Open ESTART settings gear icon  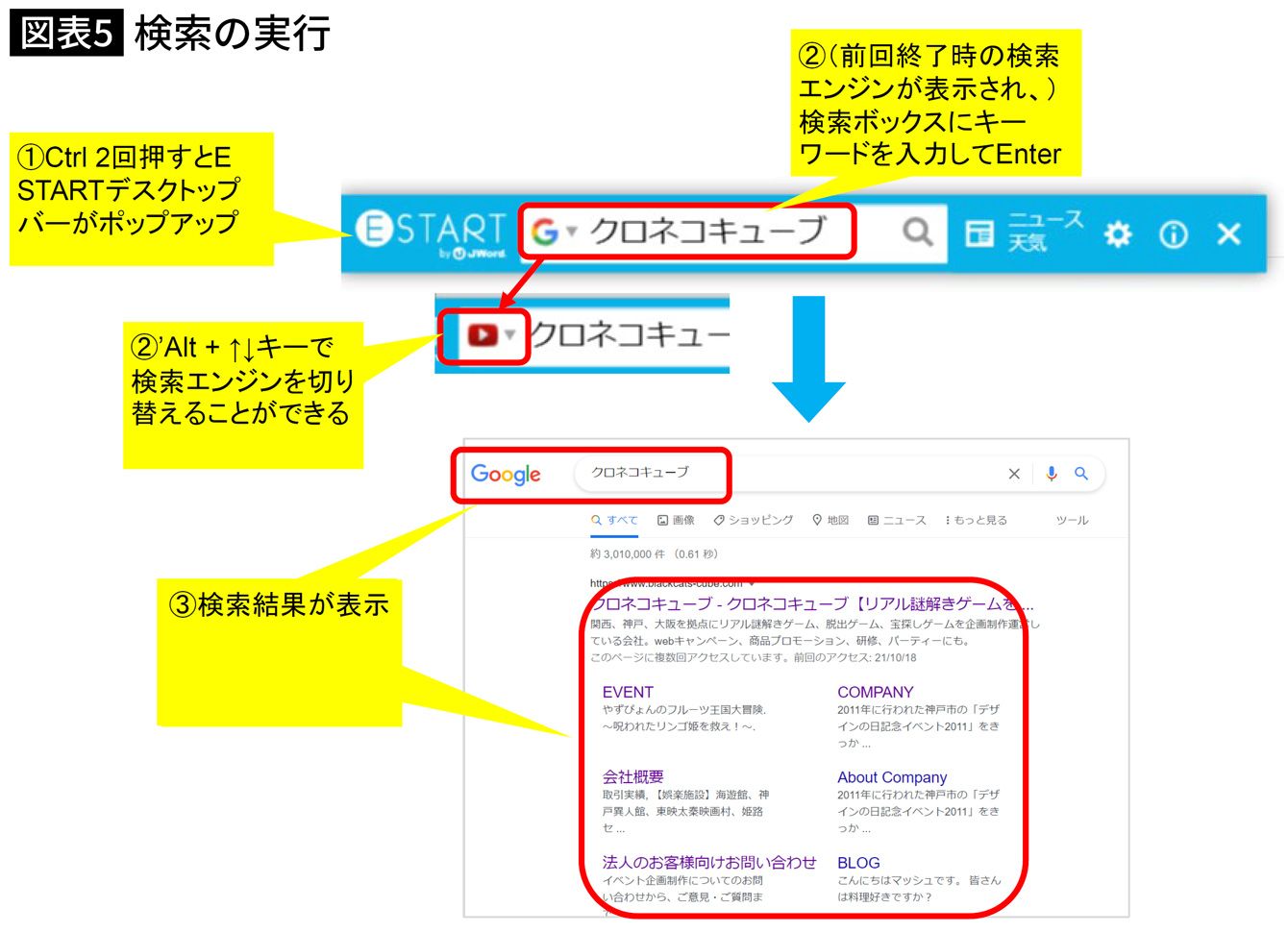pos(1117,233)
